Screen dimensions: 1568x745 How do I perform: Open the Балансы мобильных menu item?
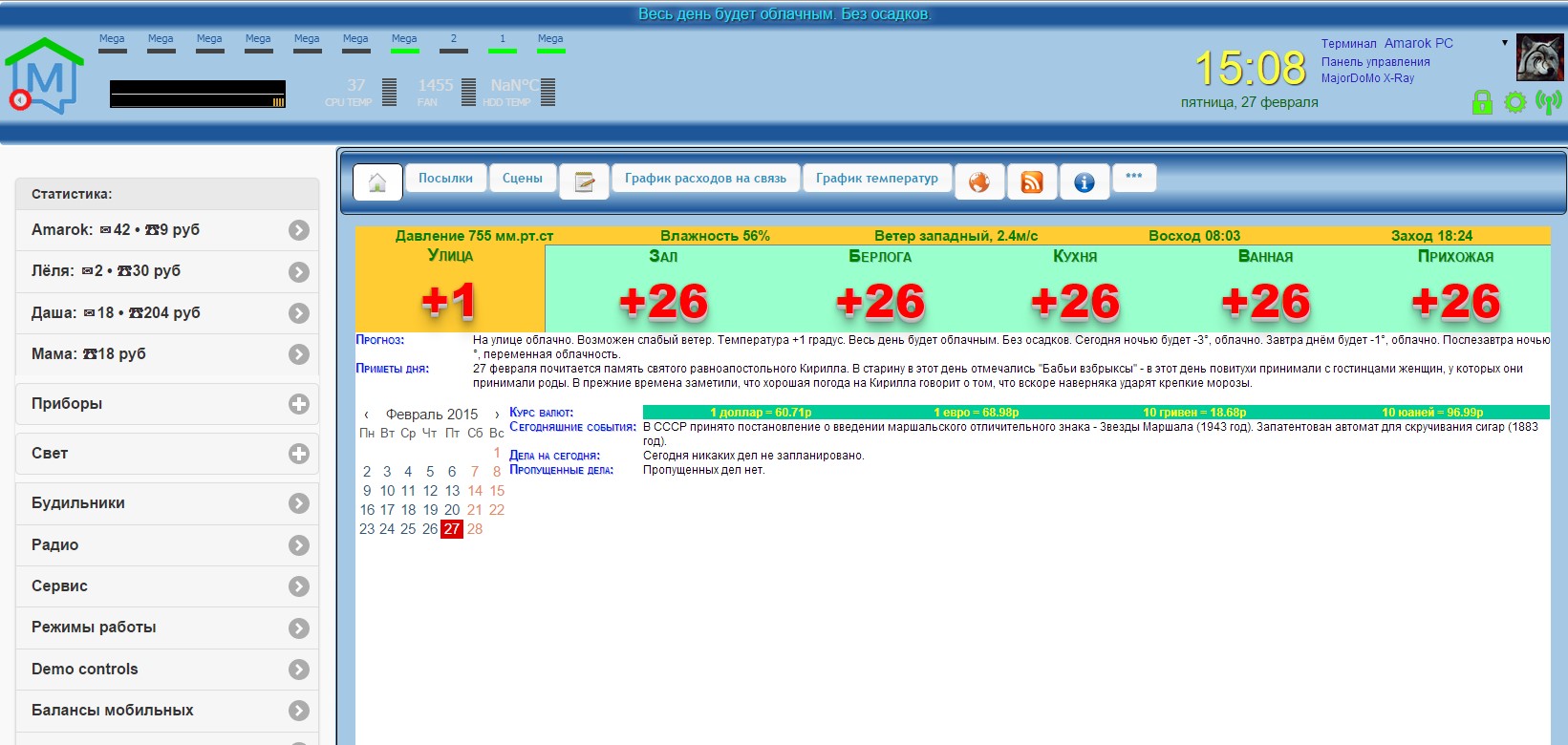[167, 711]
